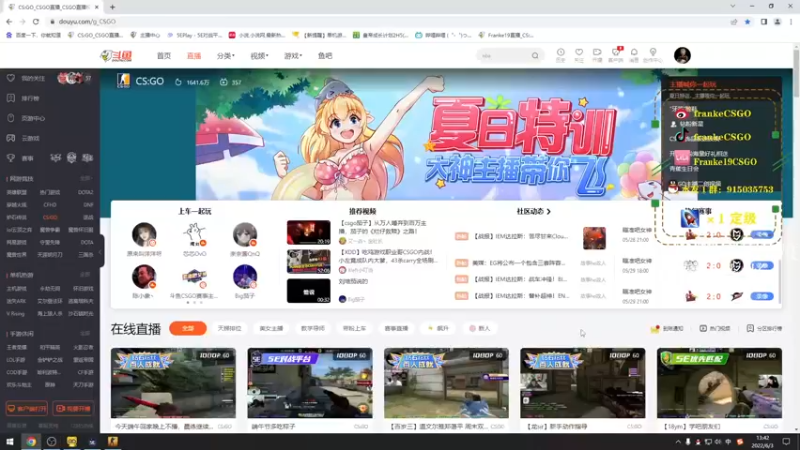Screen dimensions: 800x450
Task: Bookmark the page with star icon
Action: click(747, 21)
